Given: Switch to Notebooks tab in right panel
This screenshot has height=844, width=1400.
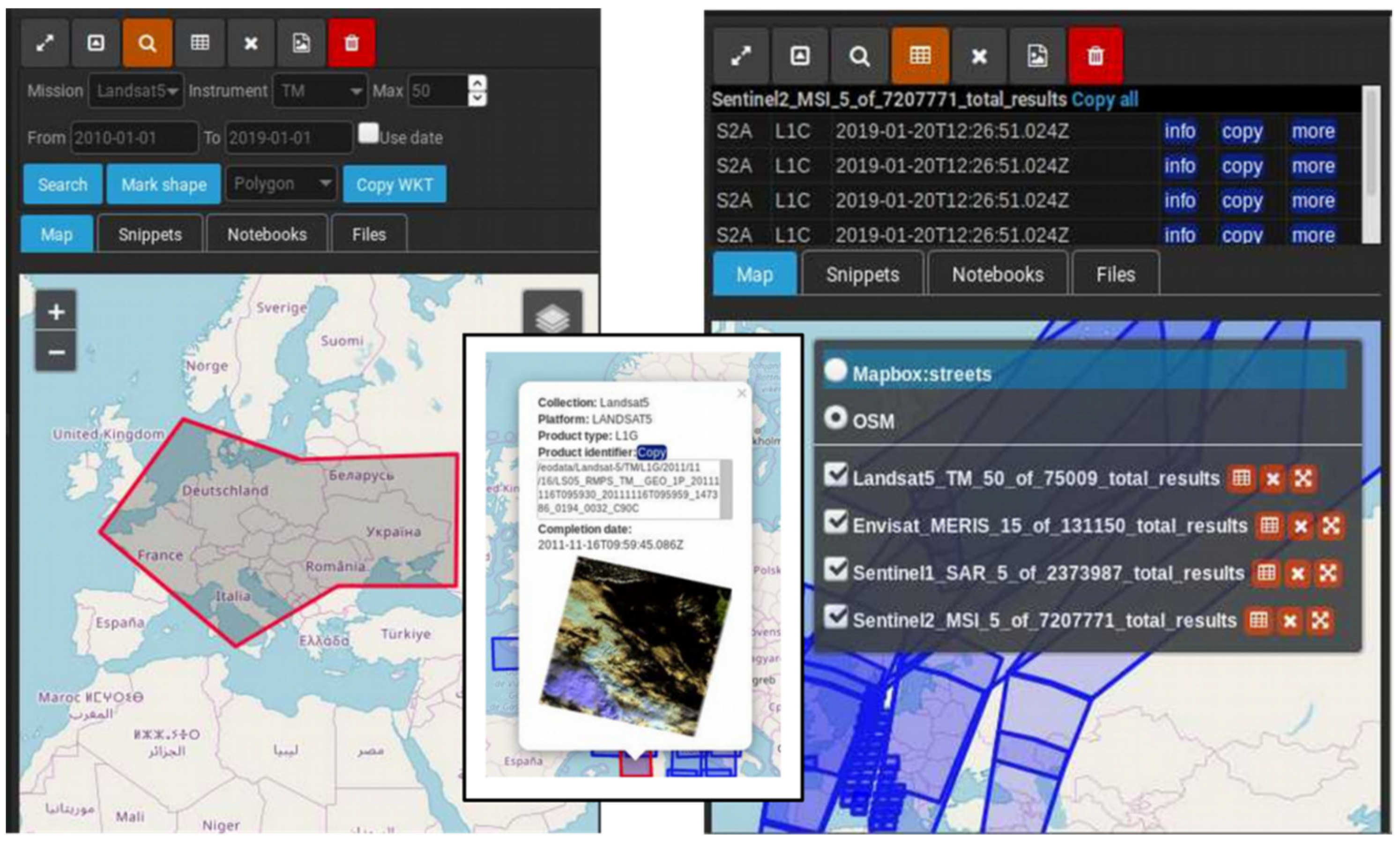Looking at the screenshot, I should [x=998, y=274].
